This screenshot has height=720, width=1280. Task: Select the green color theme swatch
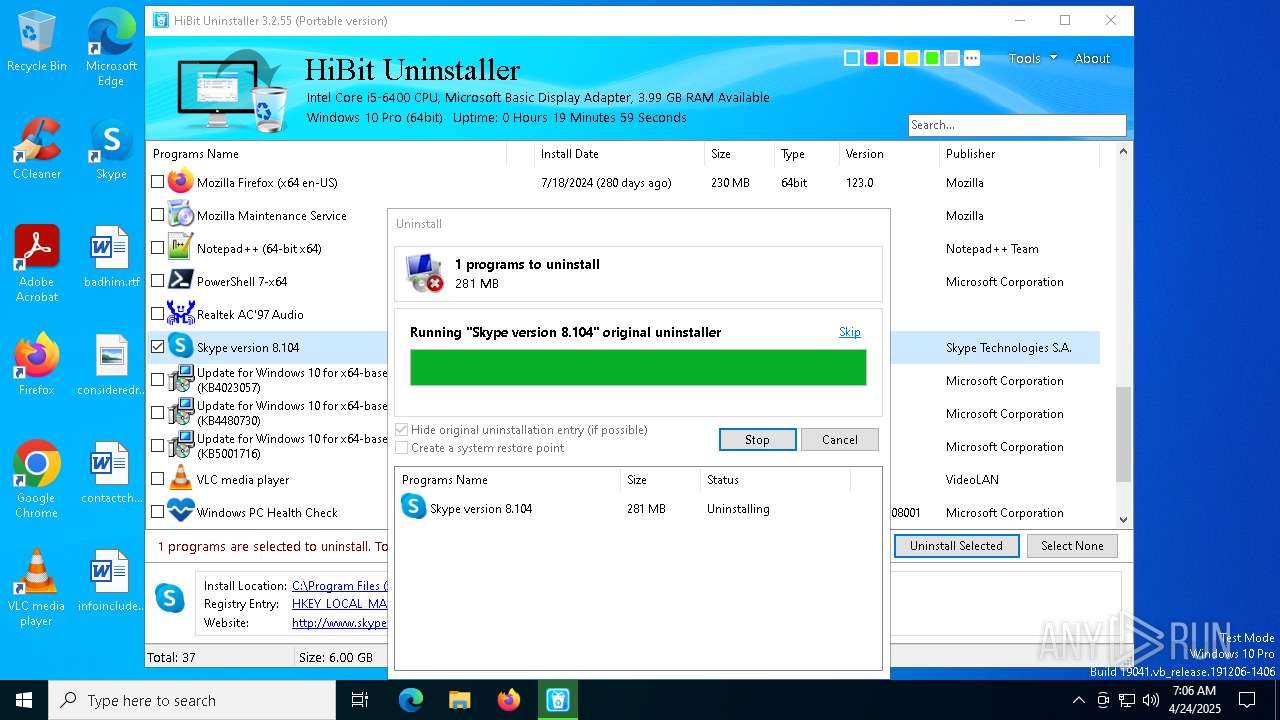click(x=932, y=58)
